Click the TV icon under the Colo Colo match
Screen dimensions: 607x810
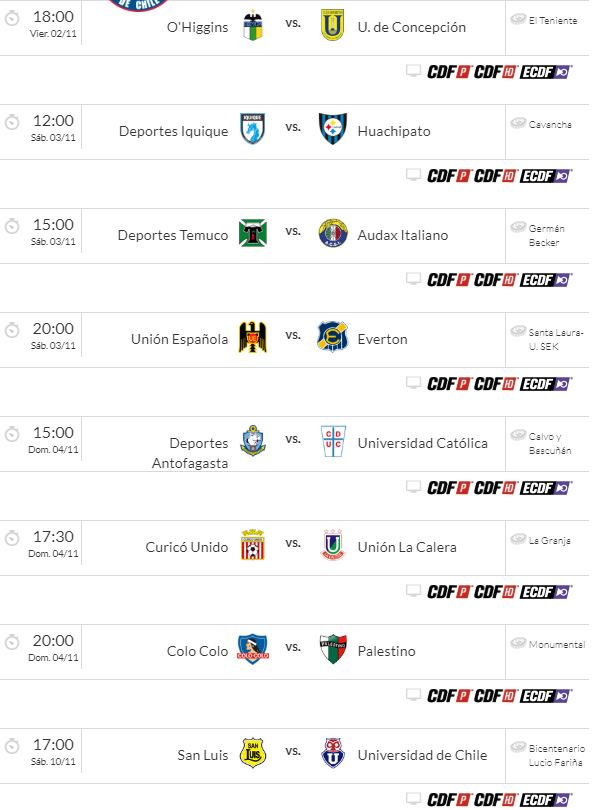coord(413,695)
